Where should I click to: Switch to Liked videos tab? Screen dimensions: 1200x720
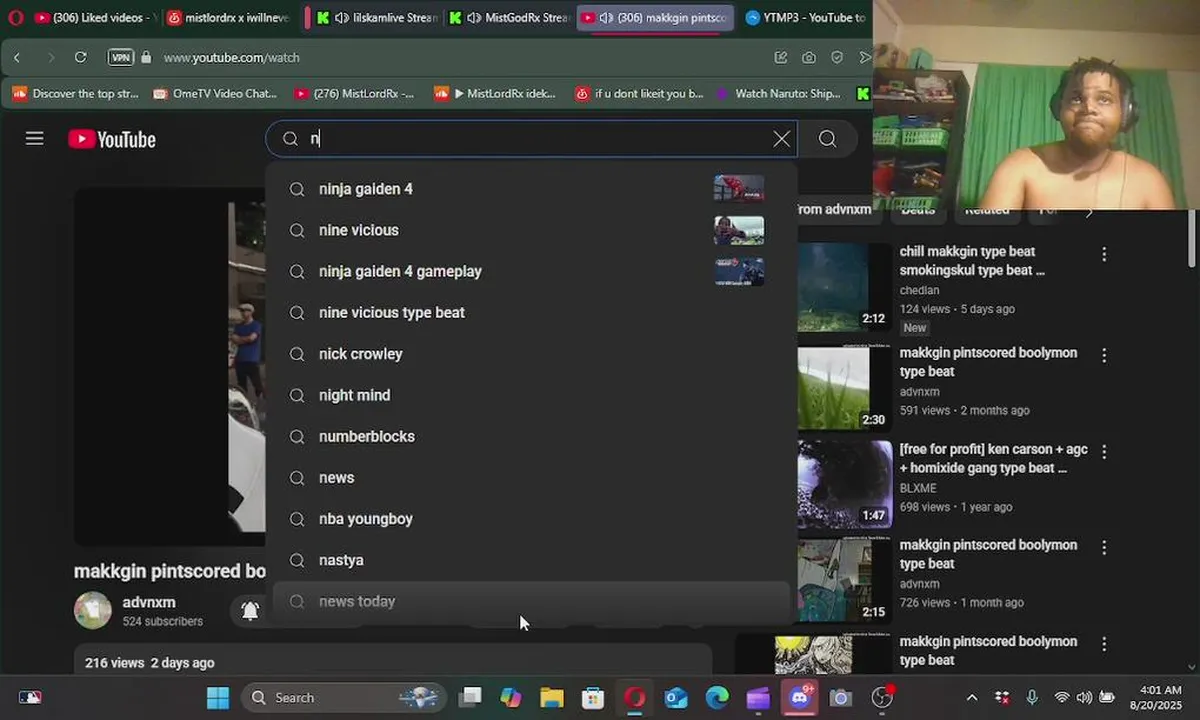tap(95, 18)
